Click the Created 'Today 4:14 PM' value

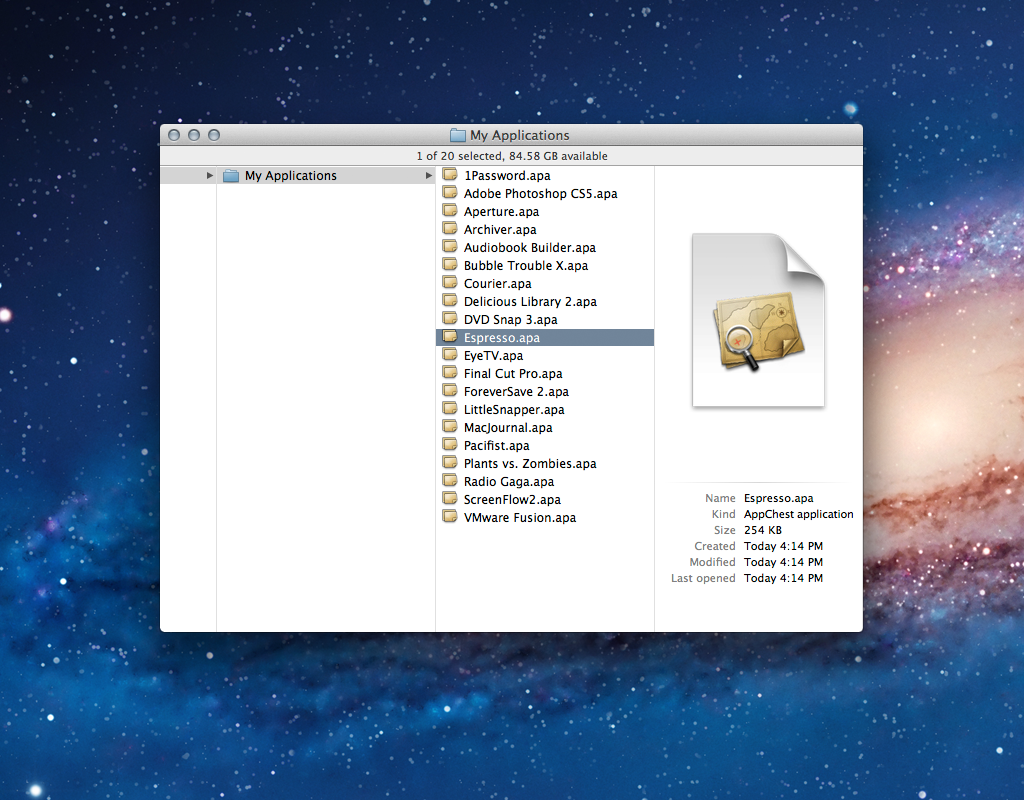pos(783,546)
